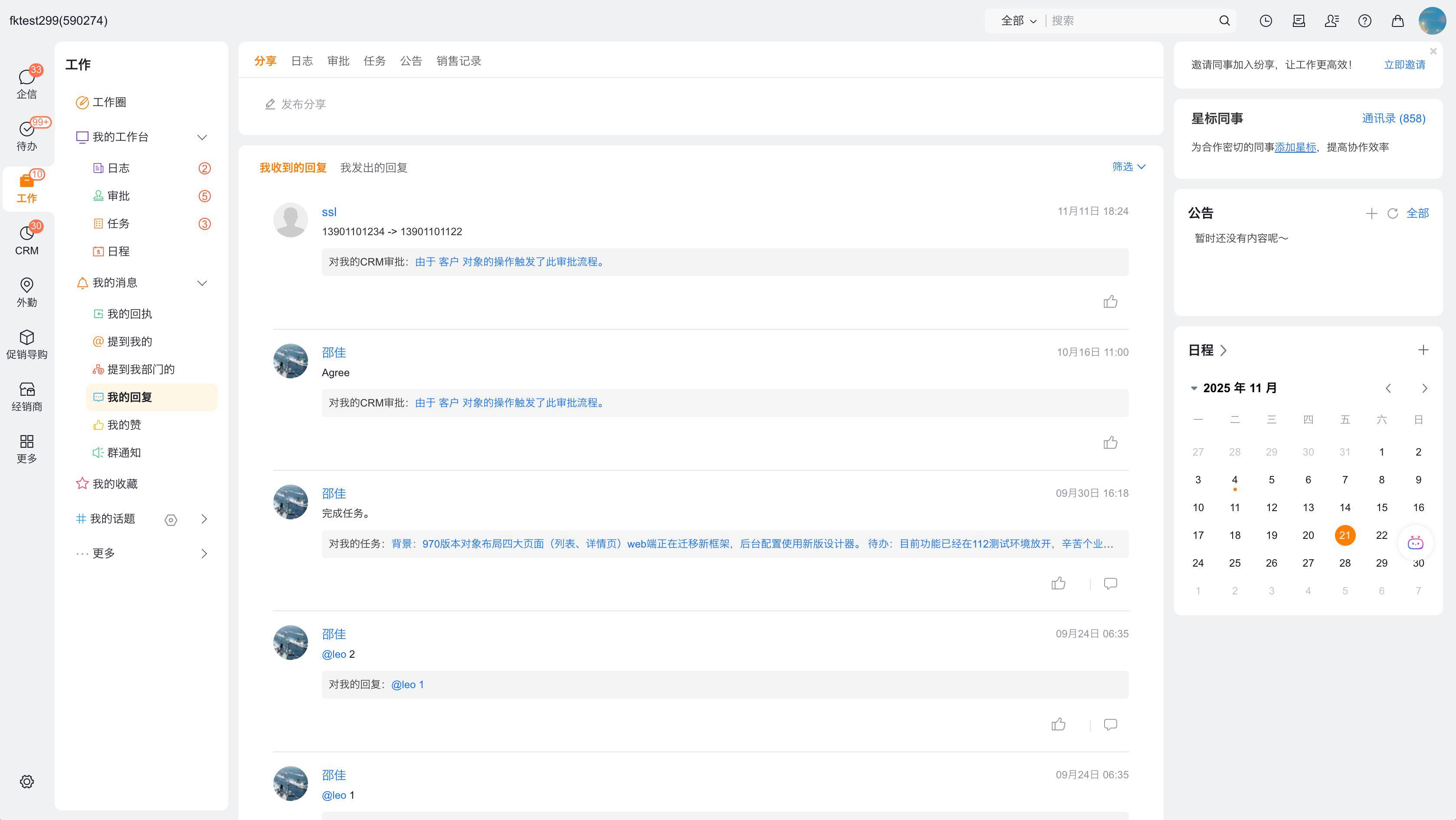
Task: Refresh the 公告 announcements panel
Action: coord(1393,213)
